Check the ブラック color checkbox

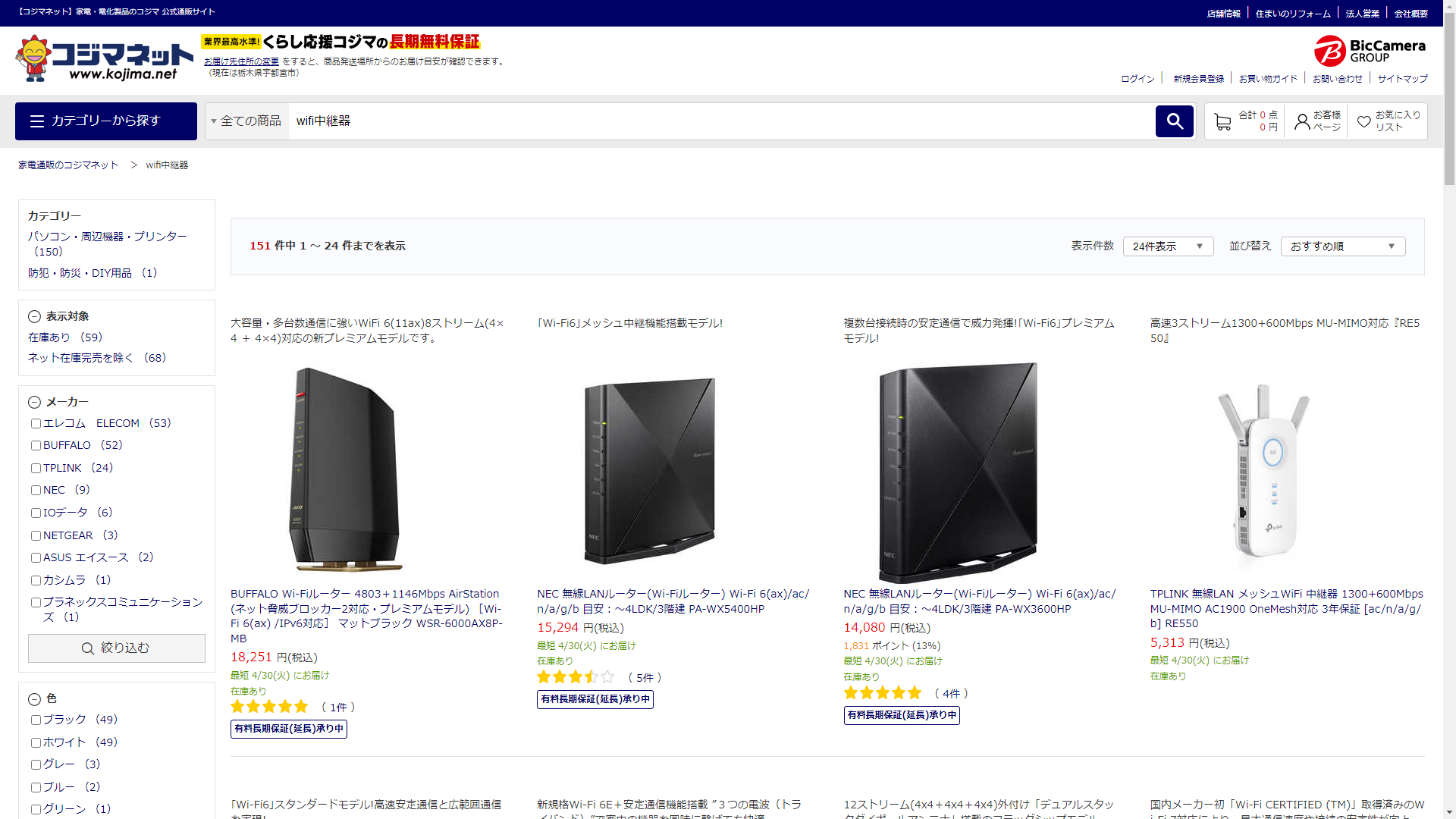click(36, 720)
